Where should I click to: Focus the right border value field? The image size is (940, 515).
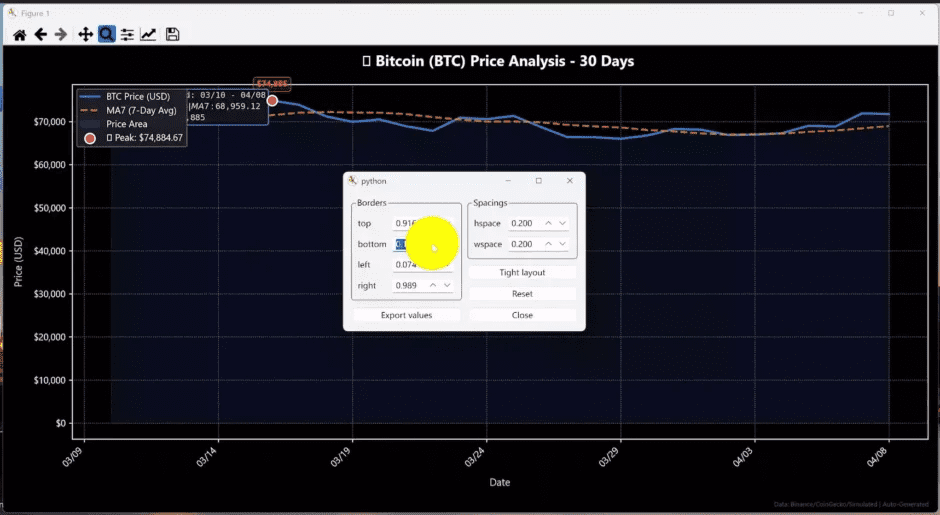point(408,286)
